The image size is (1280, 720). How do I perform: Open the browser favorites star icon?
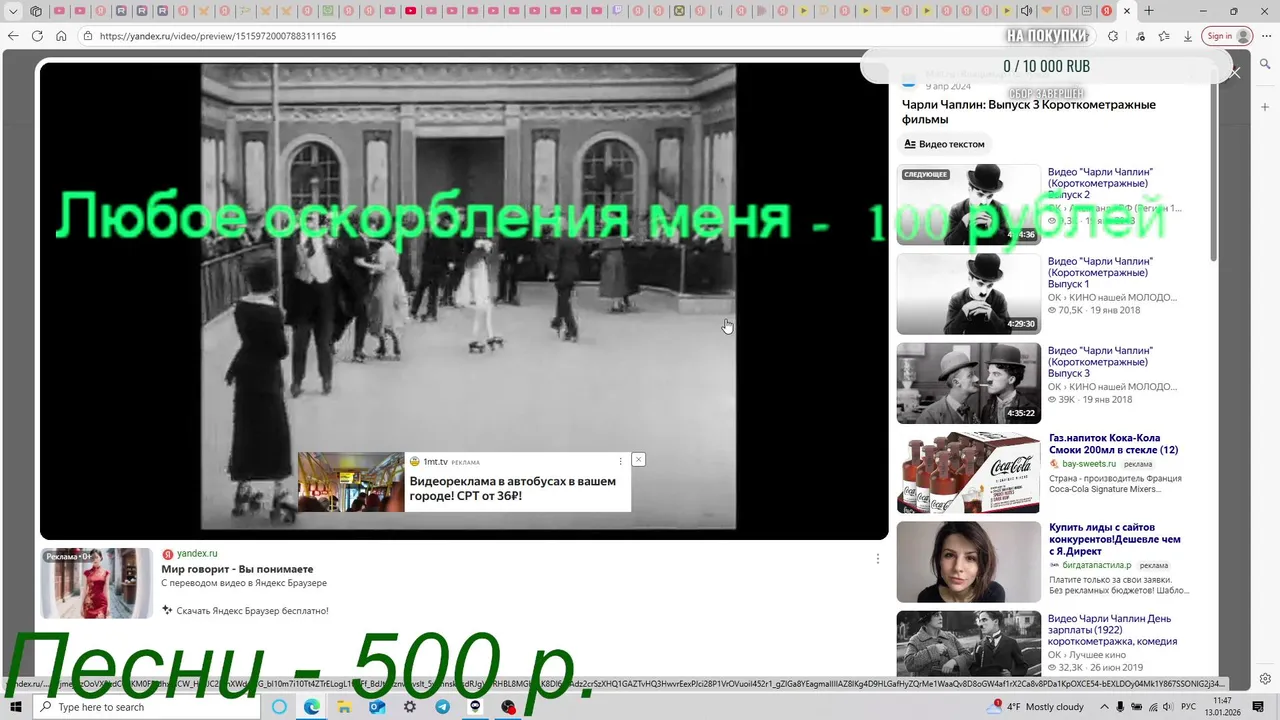click(1164, 36)
